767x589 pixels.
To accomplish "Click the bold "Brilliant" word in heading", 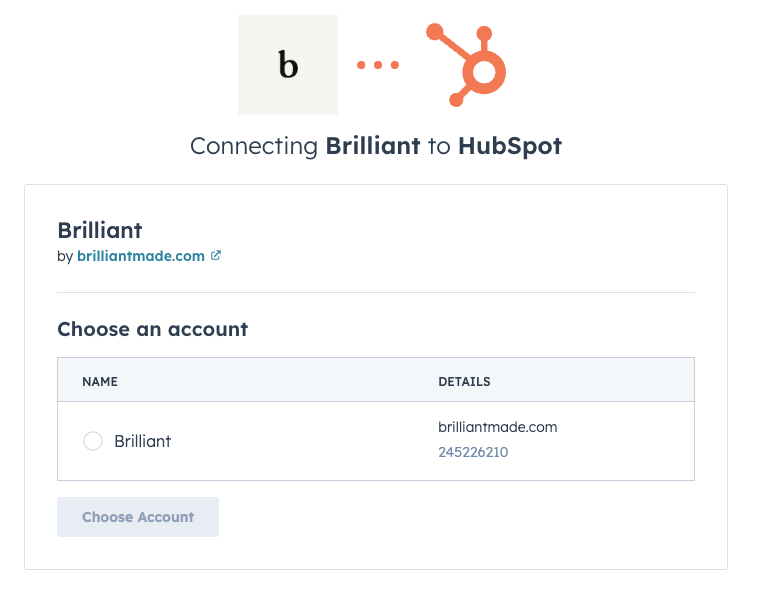I will (373, 146).
